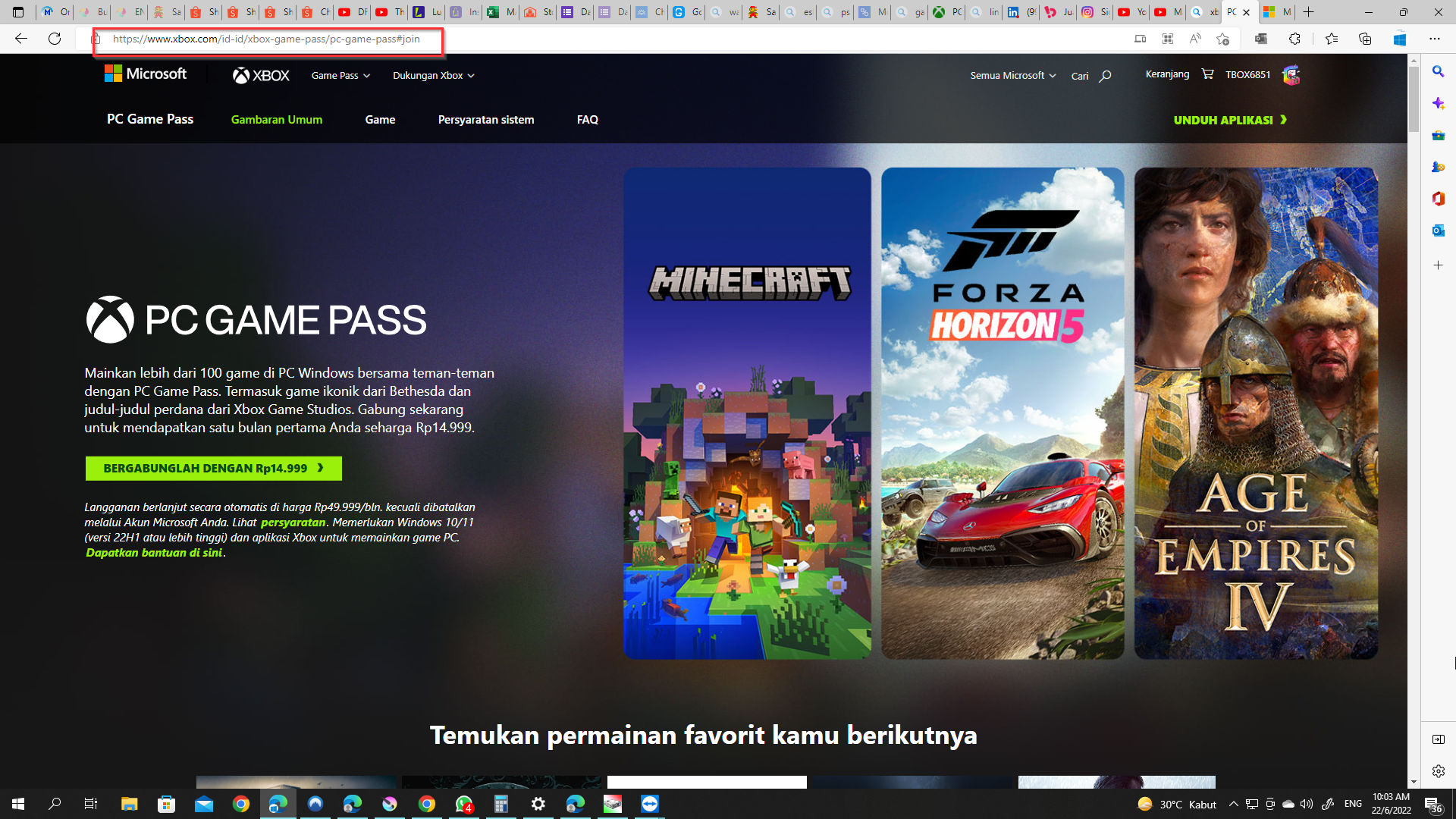
Task: Select the Game tab in page nav
Action: 380,120
